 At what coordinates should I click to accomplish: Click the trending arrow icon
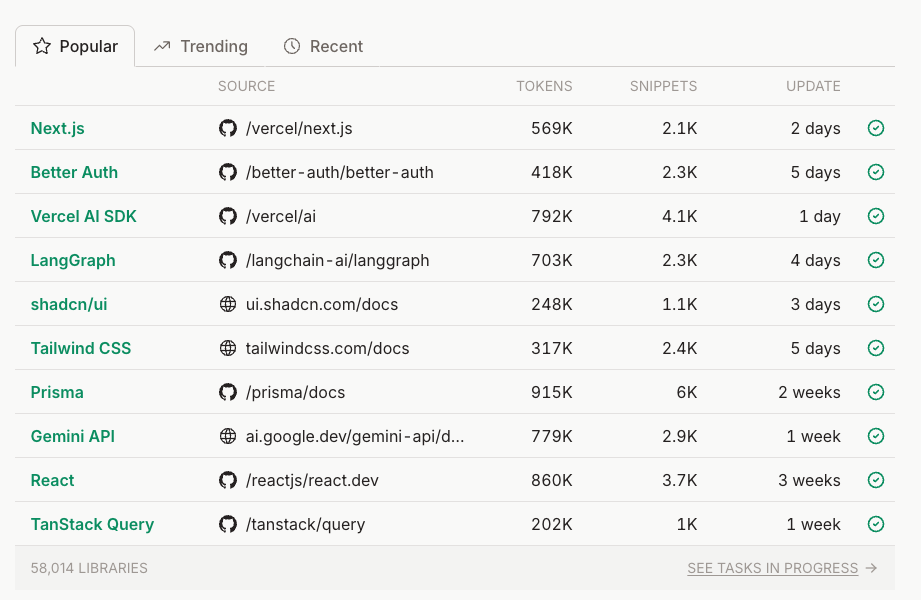pos(162,46)
